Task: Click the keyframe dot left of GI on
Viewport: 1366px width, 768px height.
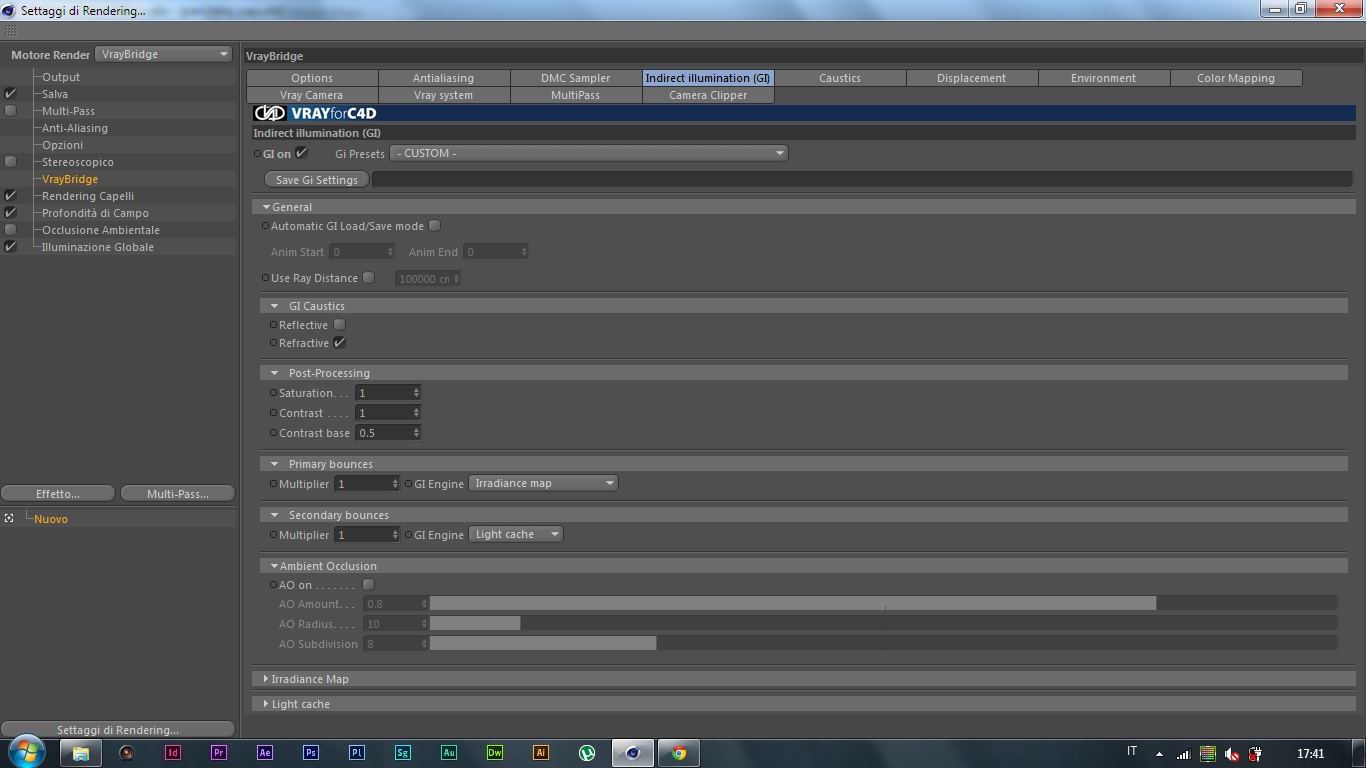Action: coord(257,154)
